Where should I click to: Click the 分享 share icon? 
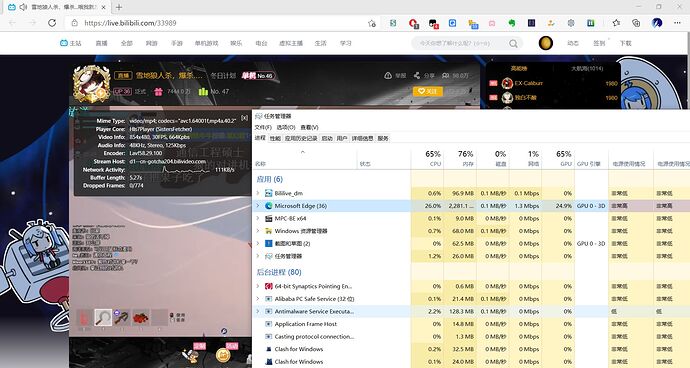416,76
